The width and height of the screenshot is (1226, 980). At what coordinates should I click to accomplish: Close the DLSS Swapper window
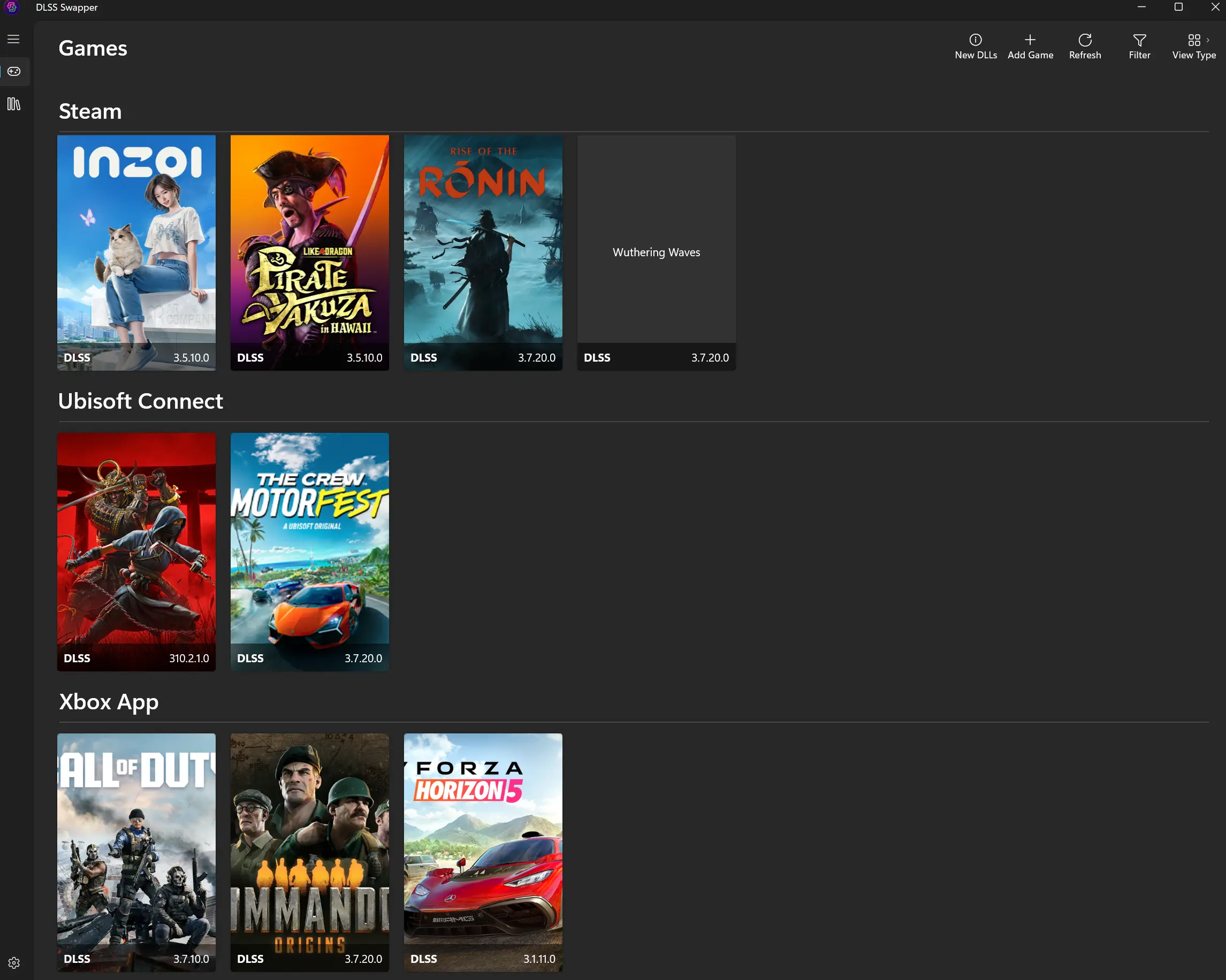(1215, 7)
